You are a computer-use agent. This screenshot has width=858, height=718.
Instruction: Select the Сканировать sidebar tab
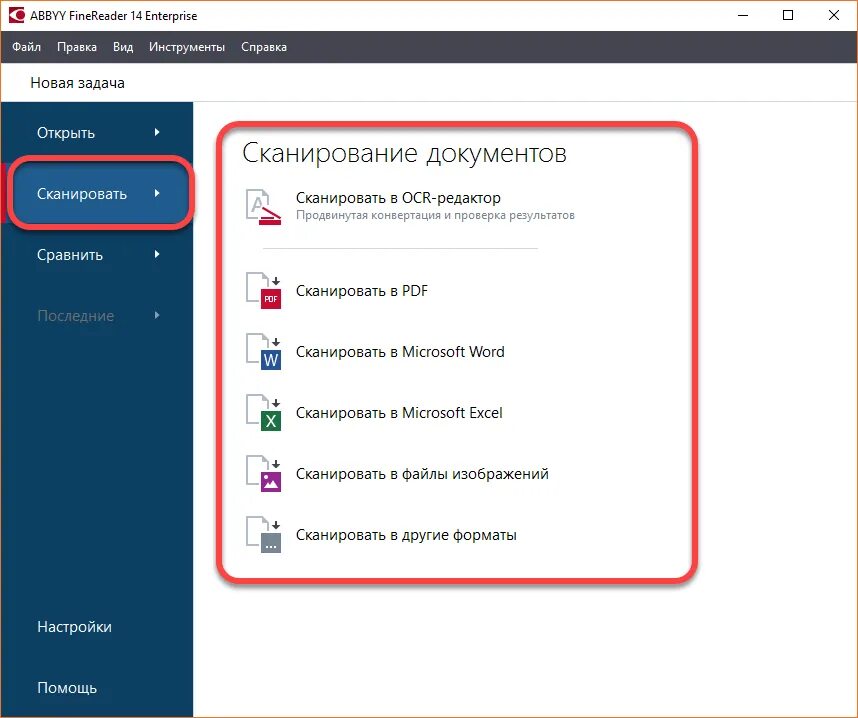[x=97, y=193]
